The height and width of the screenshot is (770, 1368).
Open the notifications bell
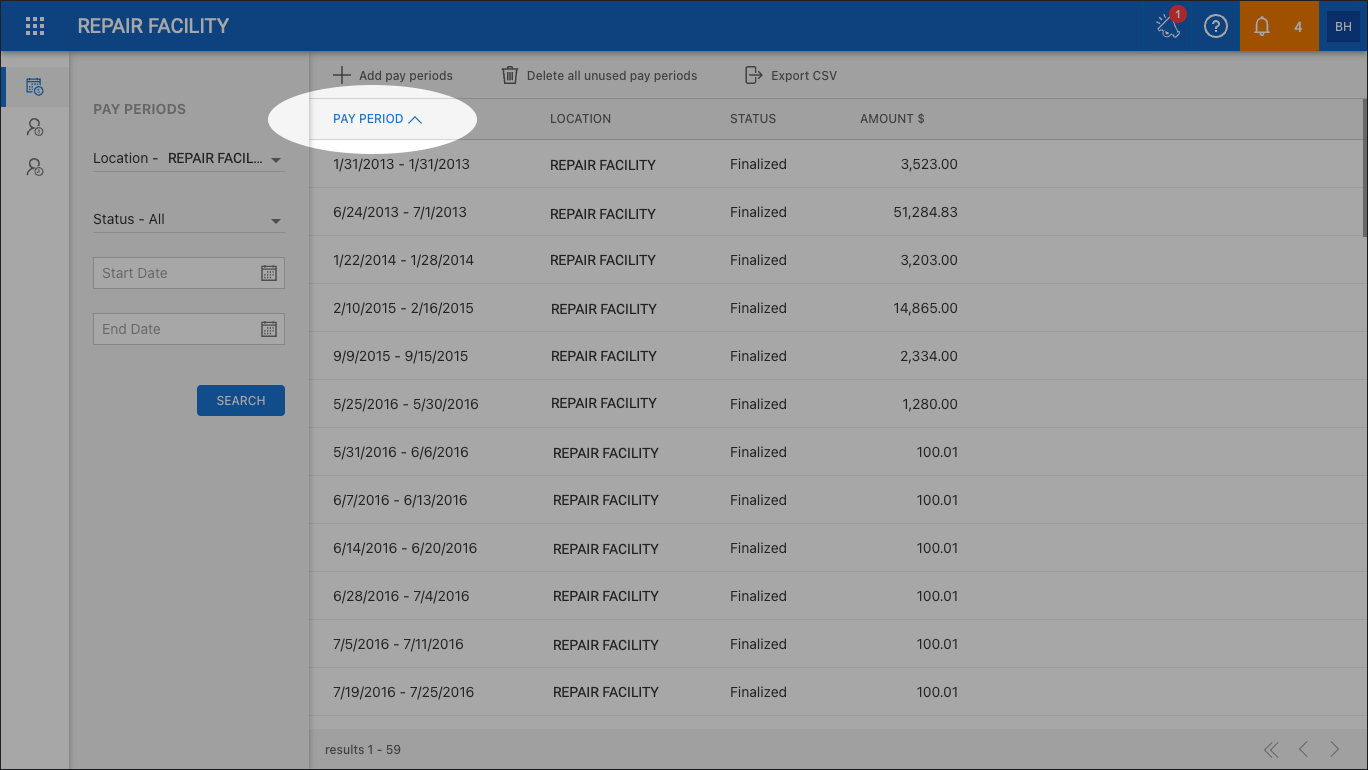click(1262, 27)
